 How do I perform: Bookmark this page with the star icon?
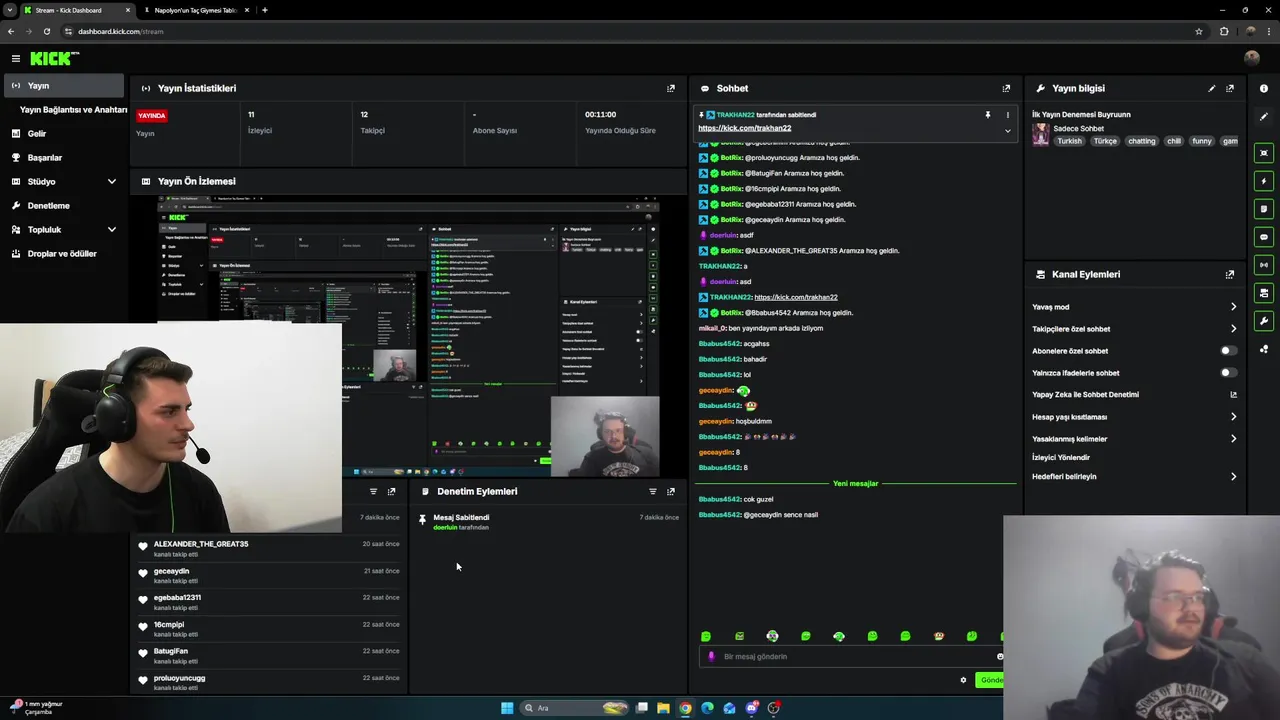click(1198, 31)
